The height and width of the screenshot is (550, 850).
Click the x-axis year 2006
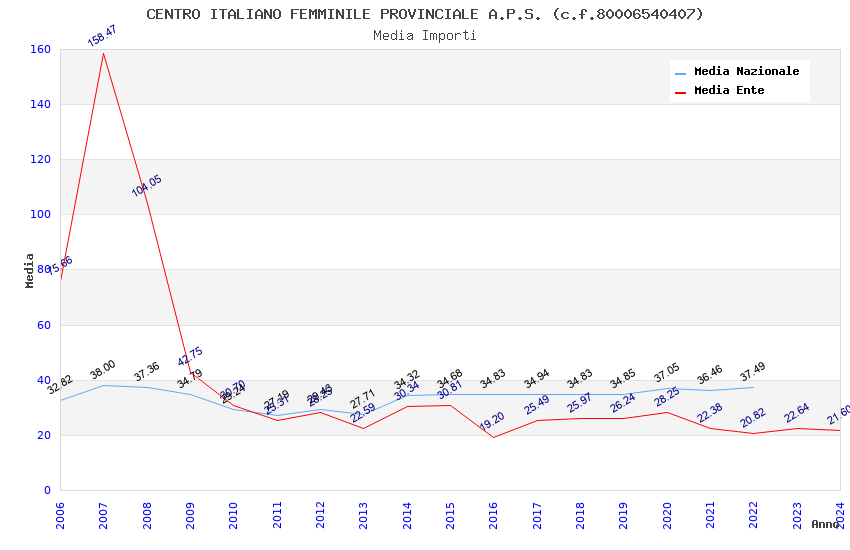click(x=60, y=515)
